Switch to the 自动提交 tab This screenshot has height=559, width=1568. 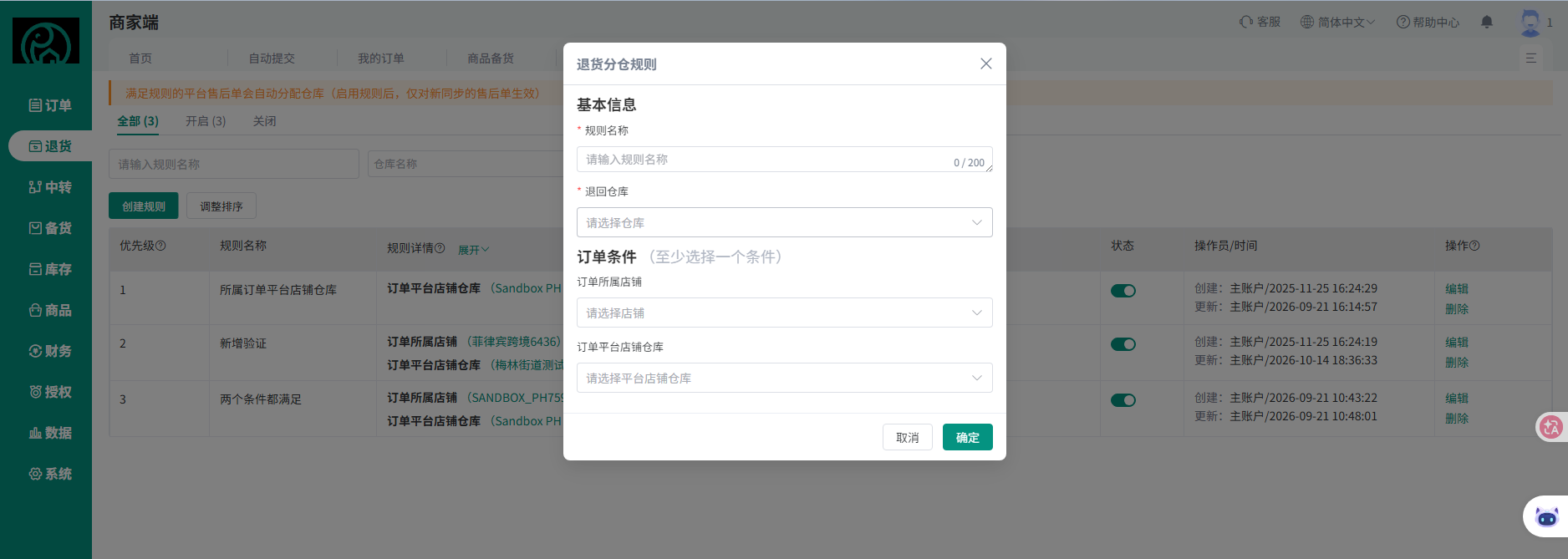(x=272, y=58)
